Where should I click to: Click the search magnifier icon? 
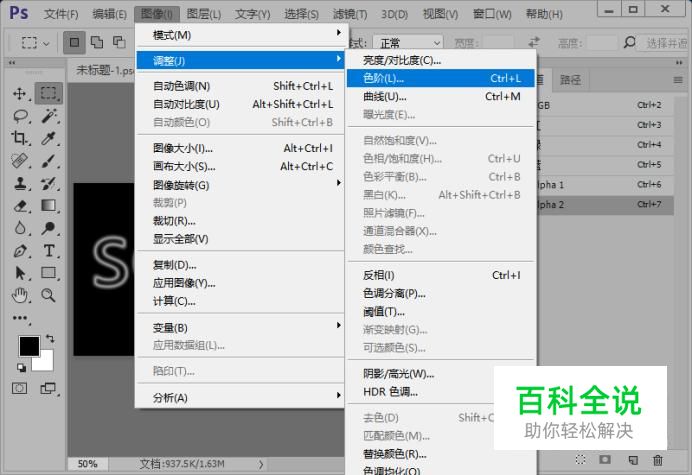[629, 42]
